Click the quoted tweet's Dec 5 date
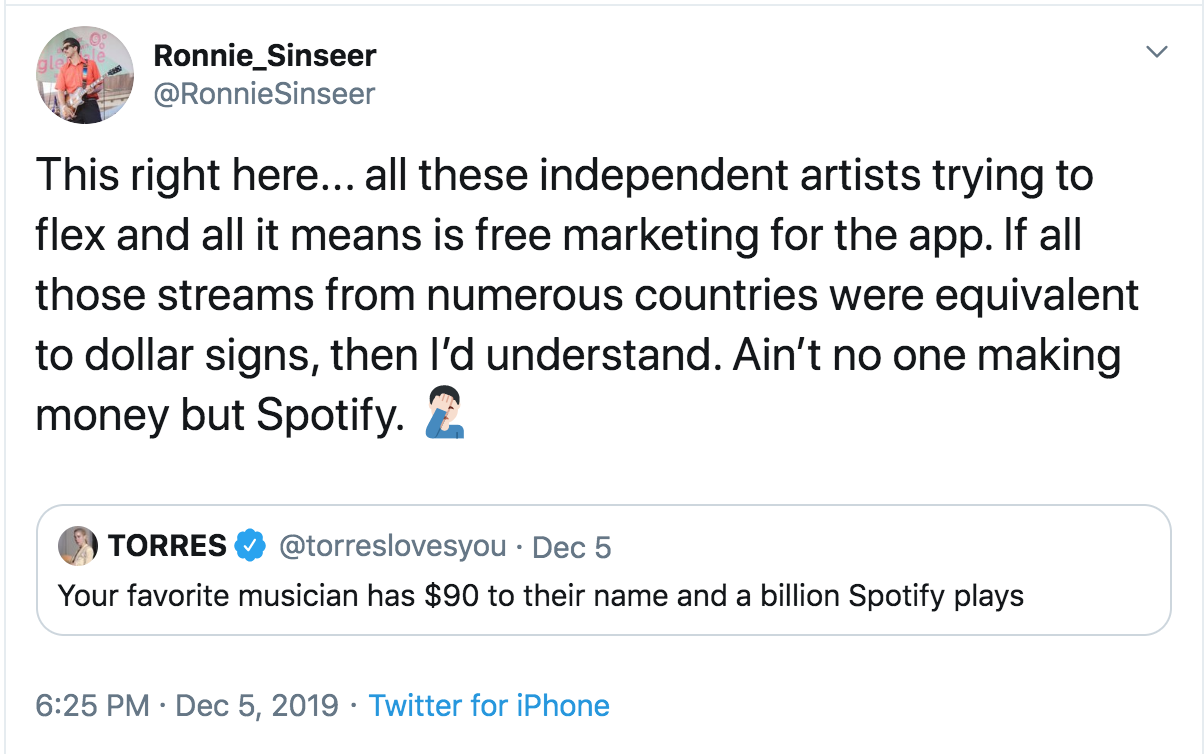Viewport: 1204px width, 754px height. (x=571, y=547)
